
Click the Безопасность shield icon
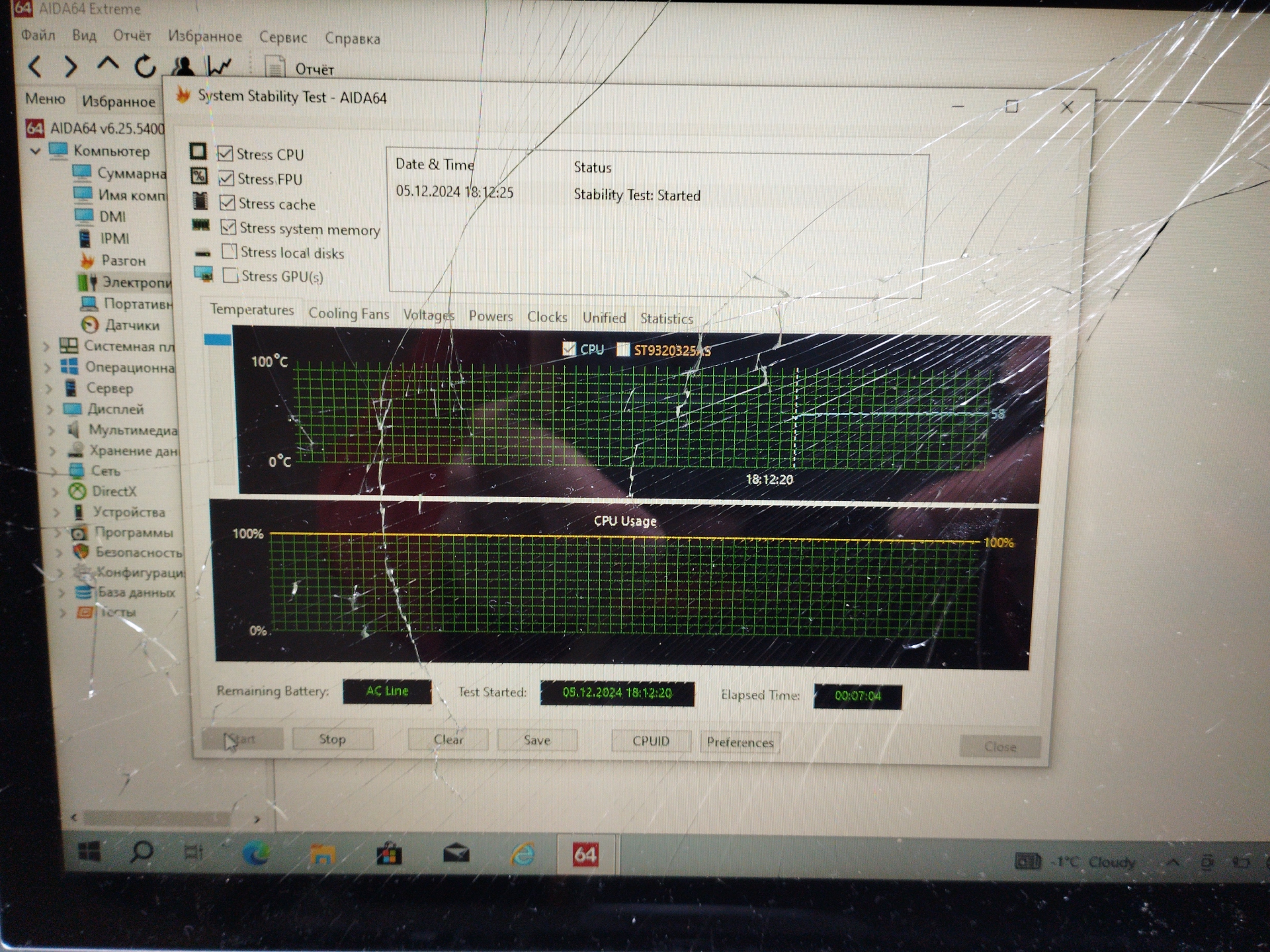[x=80, y=551]
